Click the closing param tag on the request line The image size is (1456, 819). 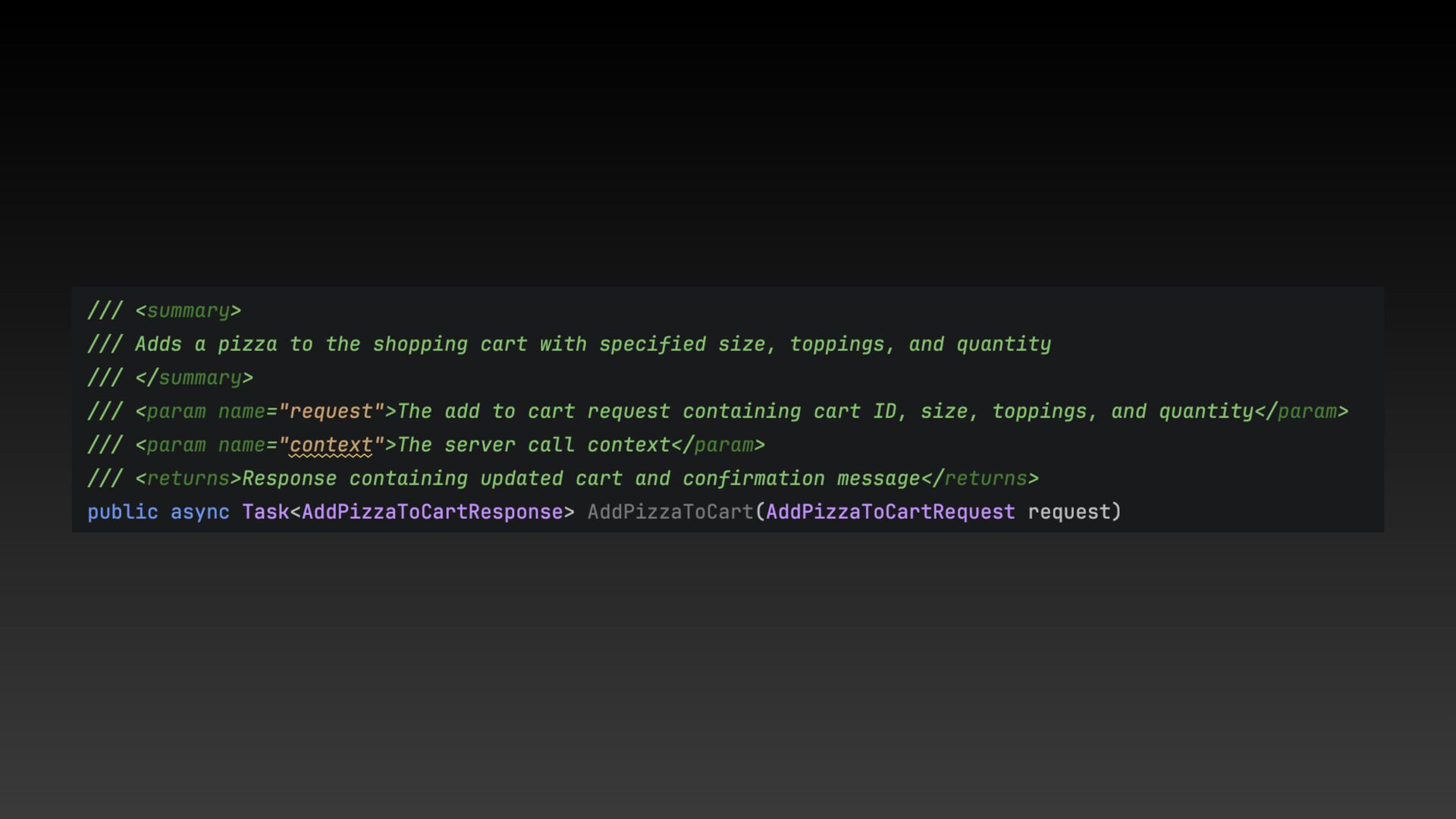pos(1301,412)
